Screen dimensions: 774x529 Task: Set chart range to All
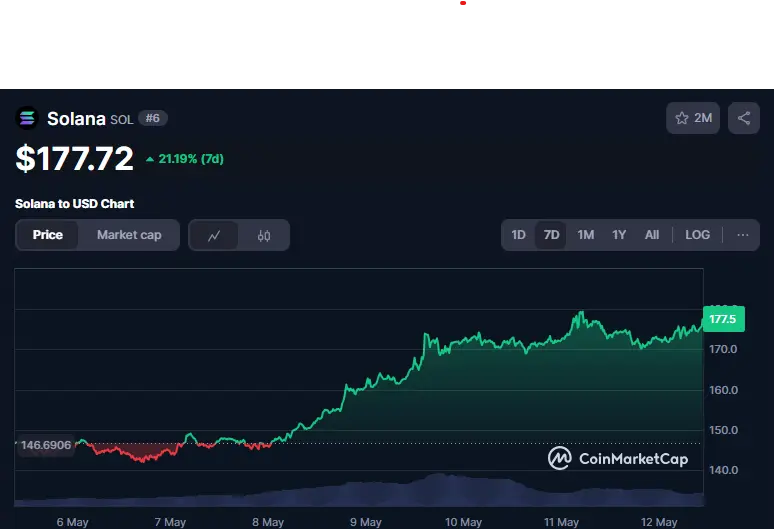click(652, 235)
